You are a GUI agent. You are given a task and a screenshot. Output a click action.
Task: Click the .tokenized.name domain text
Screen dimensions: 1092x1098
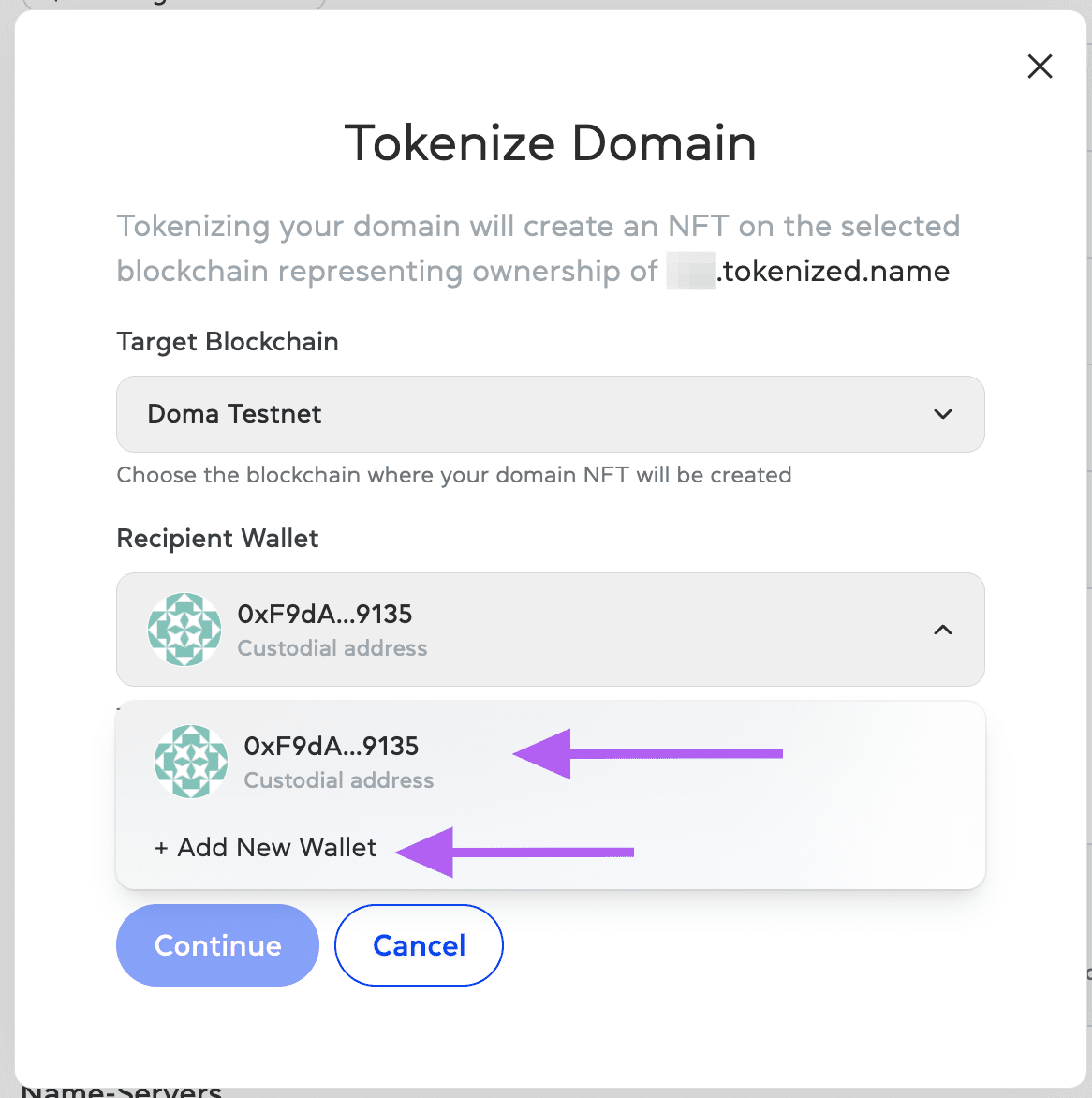click(x=834, y=272)
